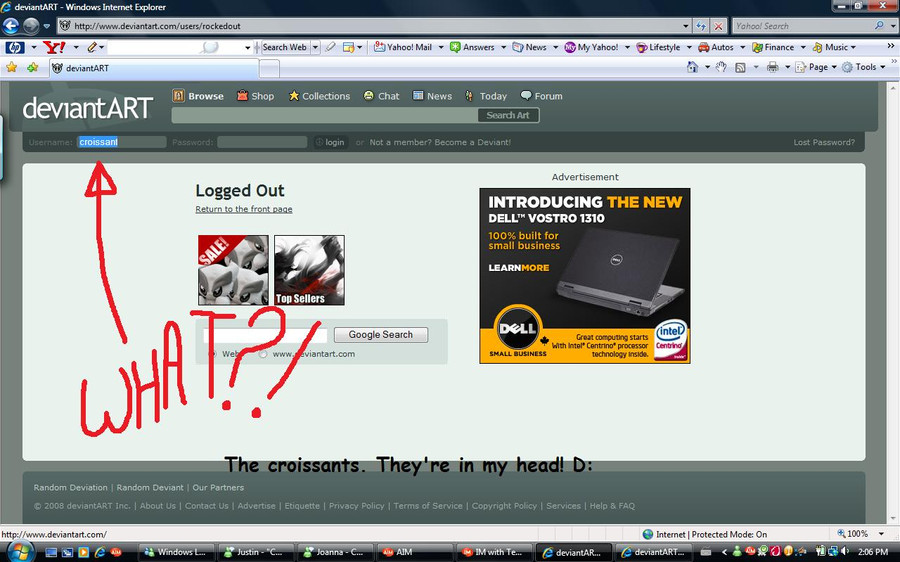Click the Random Deviation footer link
Image resolution: width=900 pixels, height=562 pixels.
point(71,487)
